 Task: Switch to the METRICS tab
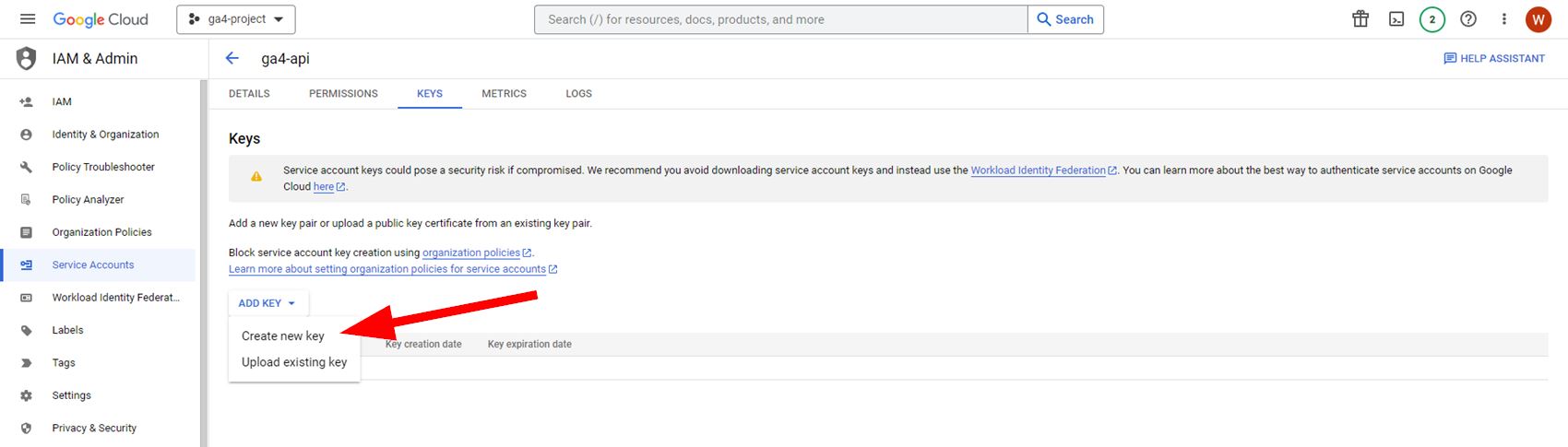coord(504,93)
